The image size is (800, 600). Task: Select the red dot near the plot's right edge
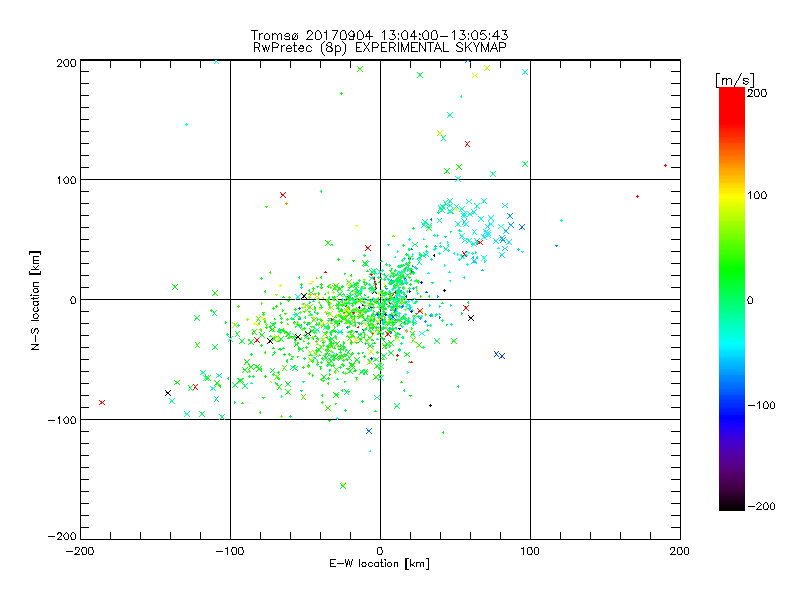click(665, 165)
